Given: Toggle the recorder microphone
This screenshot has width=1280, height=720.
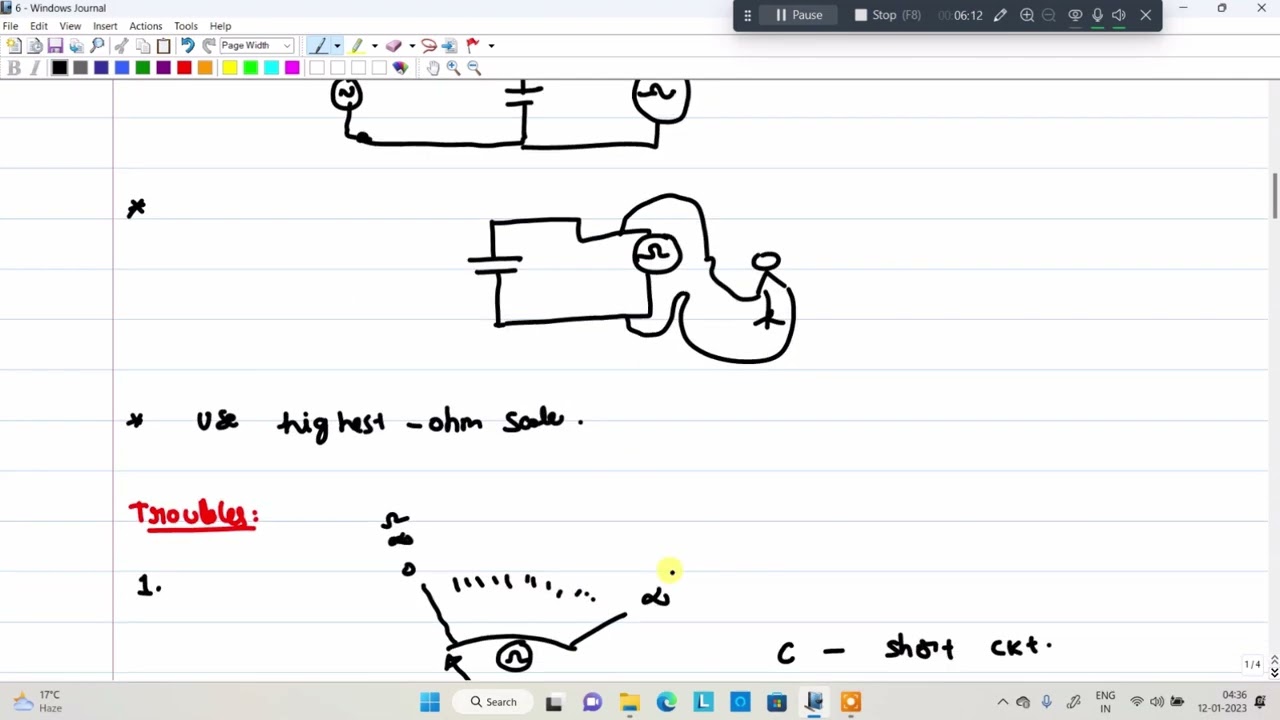Looking at the screenshot, I should pyautogui.click(x=1097, y=15).
